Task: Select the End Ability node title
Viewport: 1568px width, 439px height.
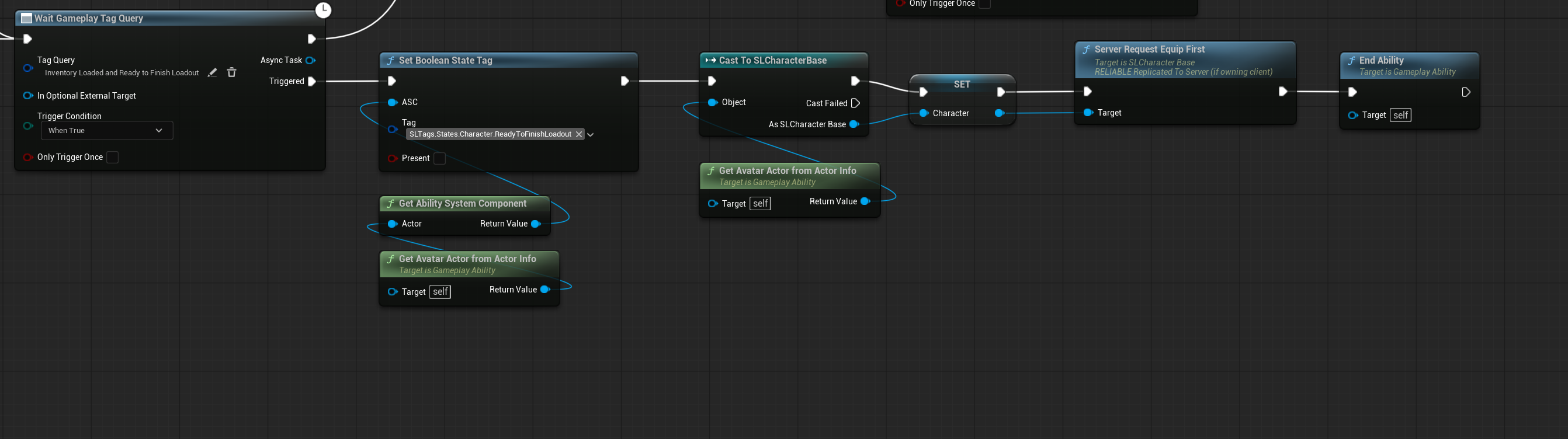Action: tap(1382, 60)
